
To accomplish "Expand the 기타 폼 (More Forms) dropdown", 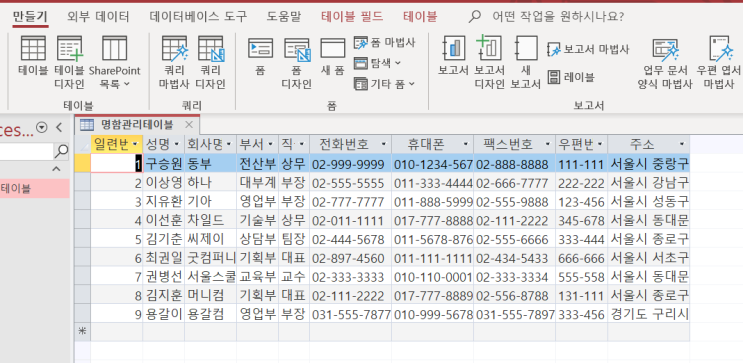I will point(384,84).
